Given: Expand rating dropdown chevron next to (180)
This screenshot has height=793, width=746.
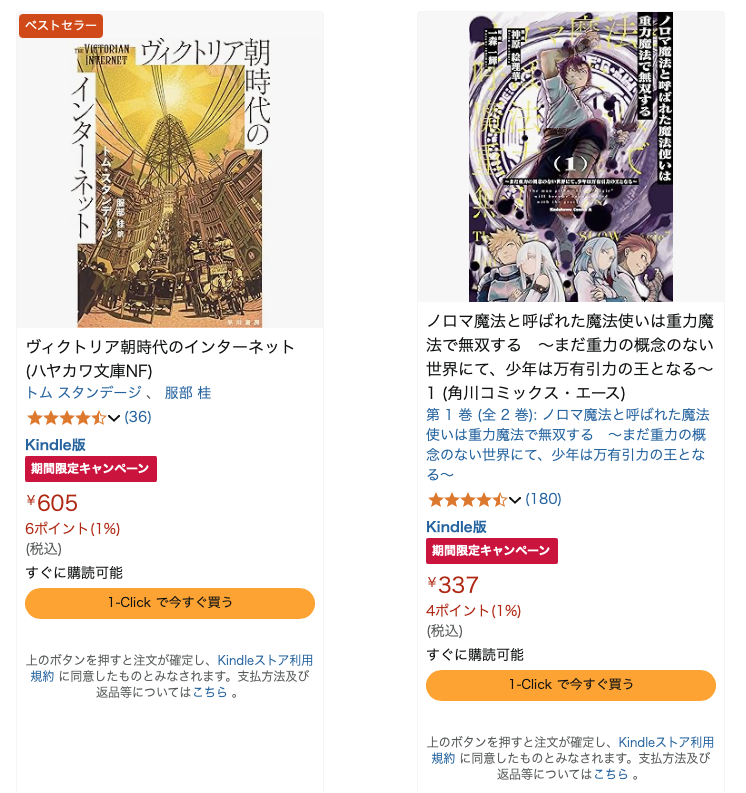Looking at the screenshot, I should [515, 500].
